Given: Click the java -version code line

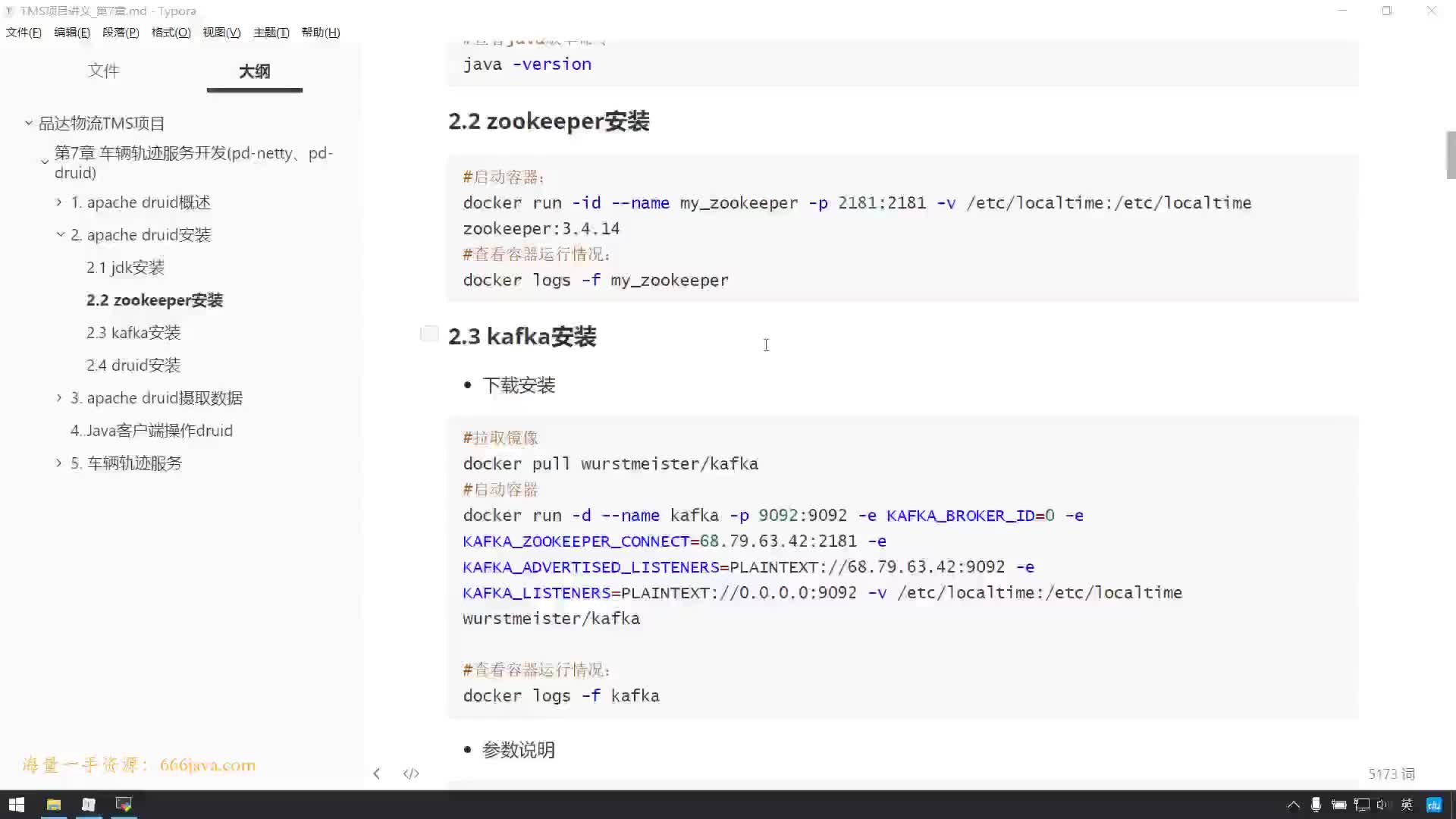Looking at the screenshot, I should coord(527,64).
